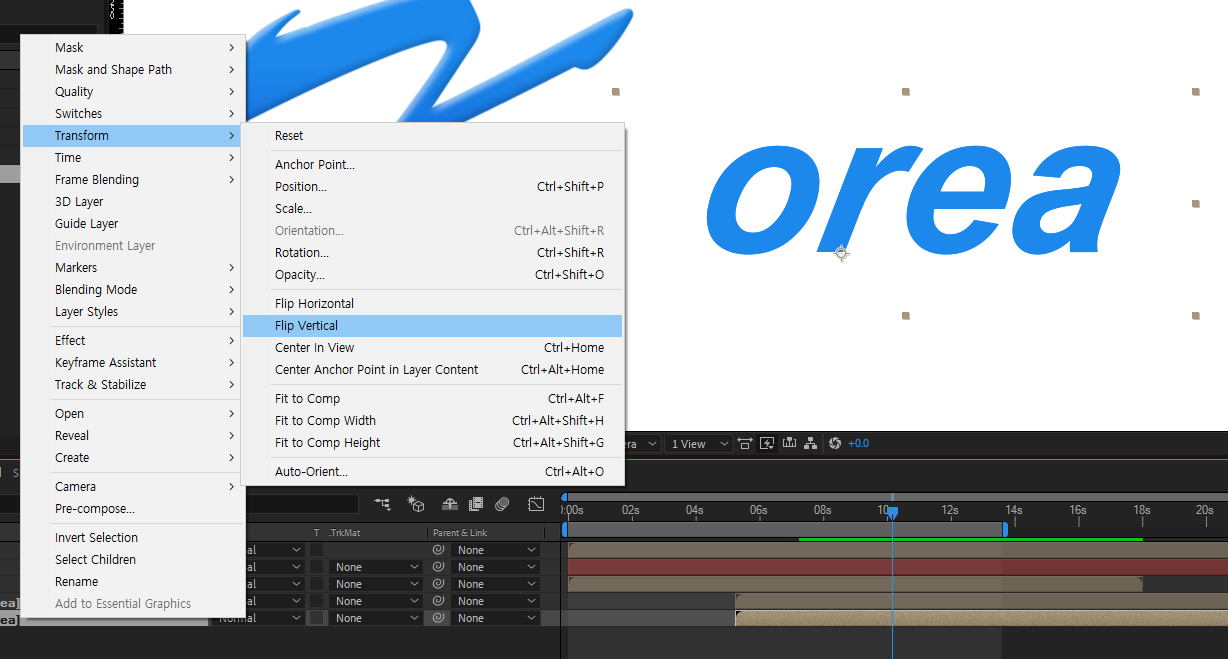Click the work area end handle
Image resolution: width=1228 pixels, height=659 pixels.
(1005, 529)
